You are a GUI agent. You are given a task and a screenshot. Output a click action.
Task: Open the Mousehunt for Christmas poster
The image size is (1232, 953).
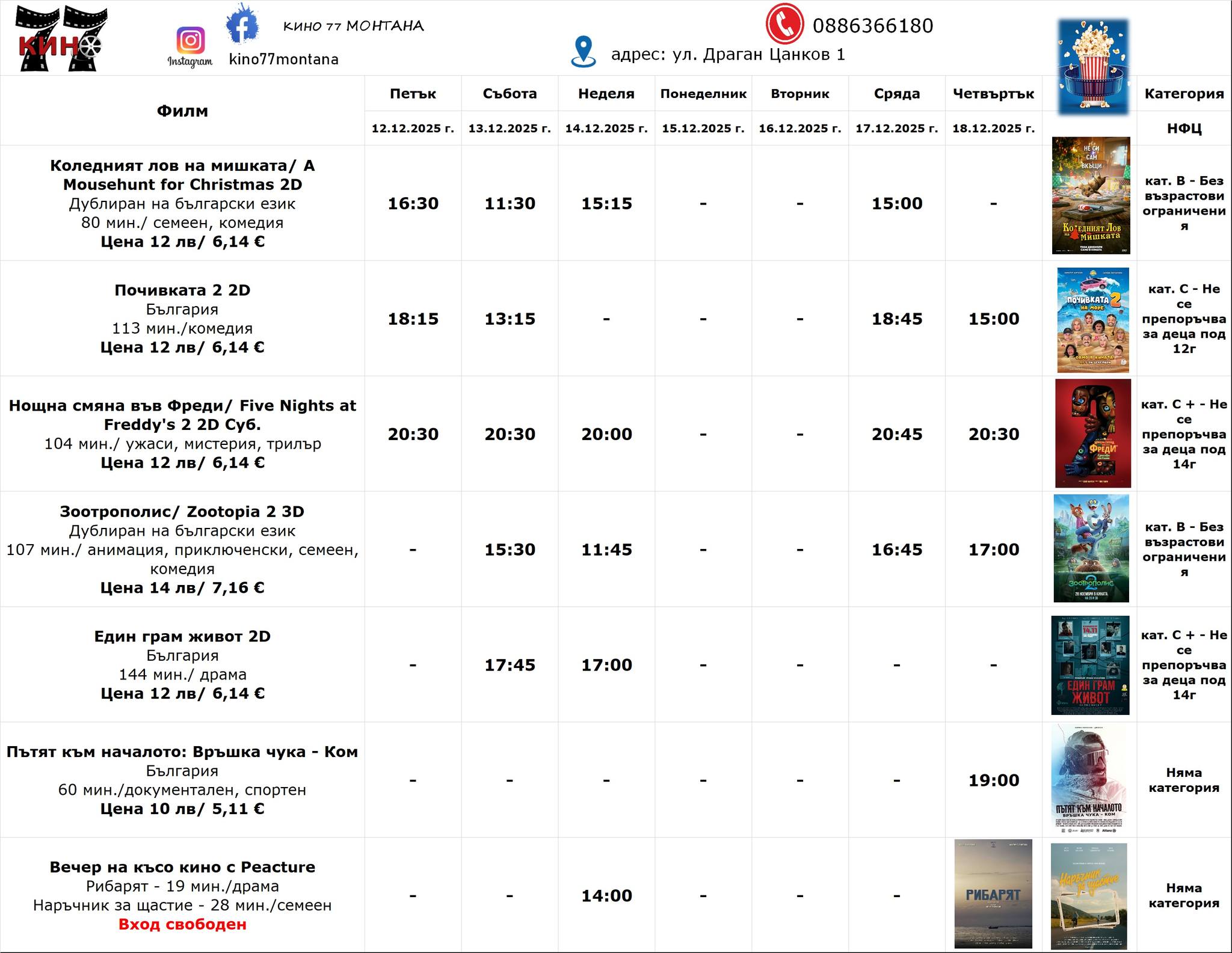pyautogui.click(x=1091, y=195)
